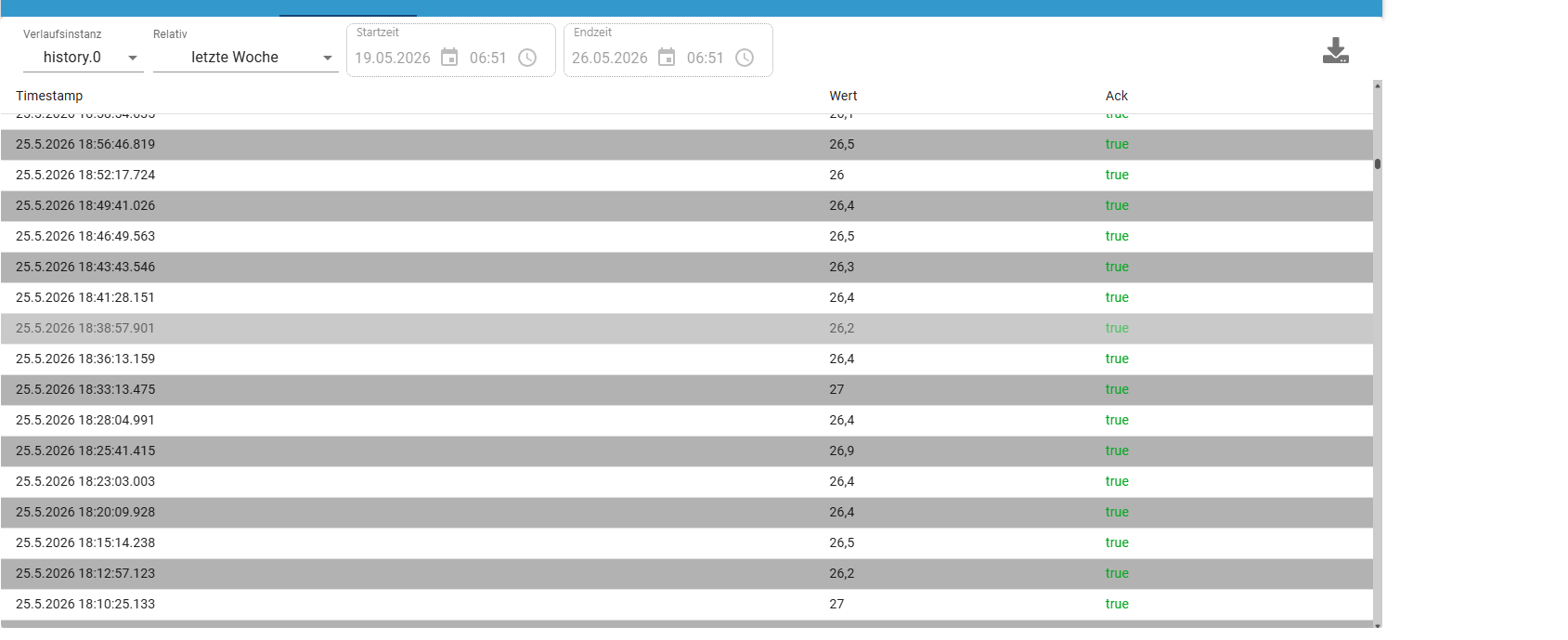The image size is (1568, 640).
Task: Click the Ack column header
Action: click(1117, 96)
